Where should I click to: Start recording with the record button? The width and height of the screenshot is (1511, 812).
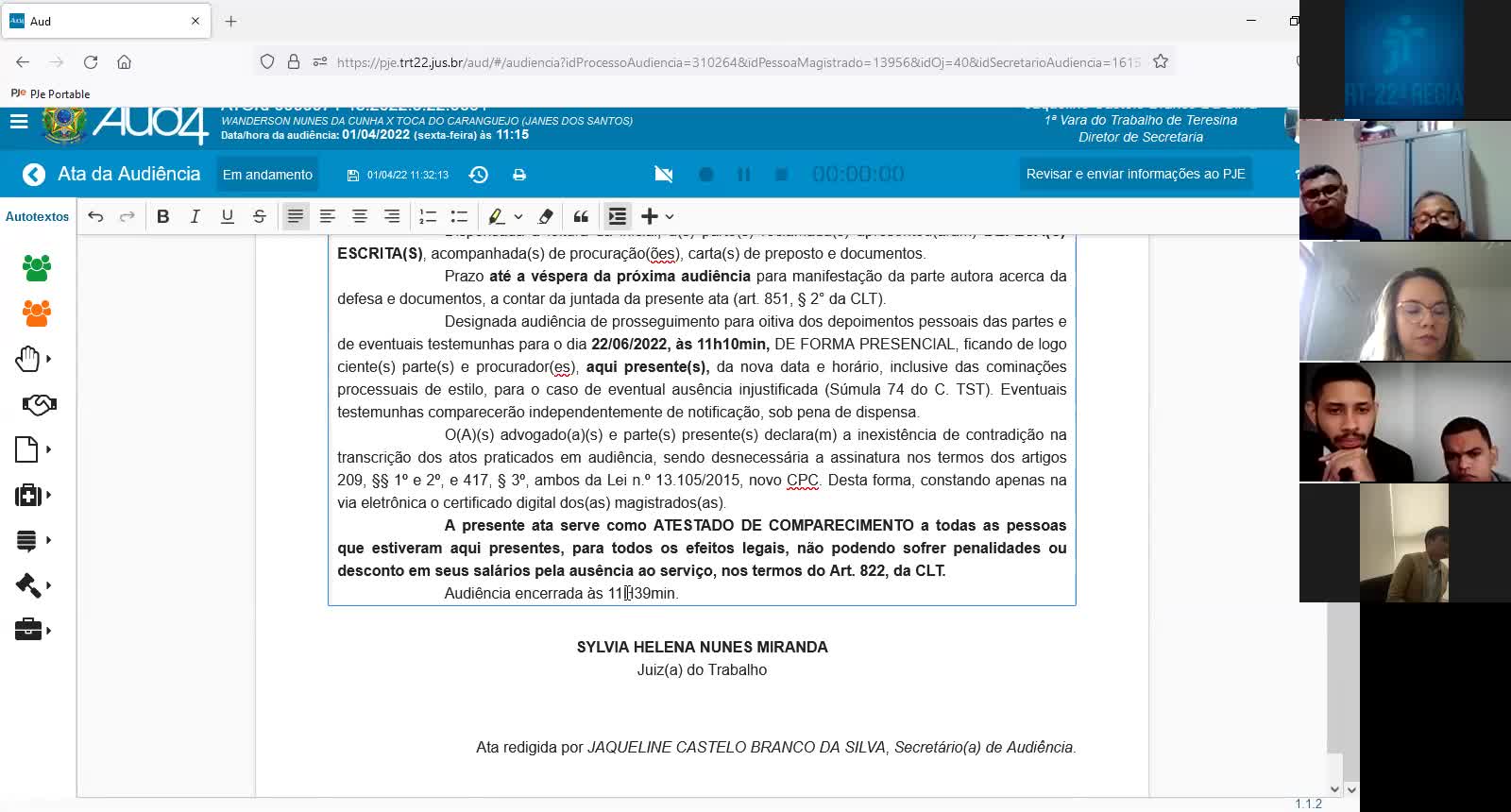[705, 175]
